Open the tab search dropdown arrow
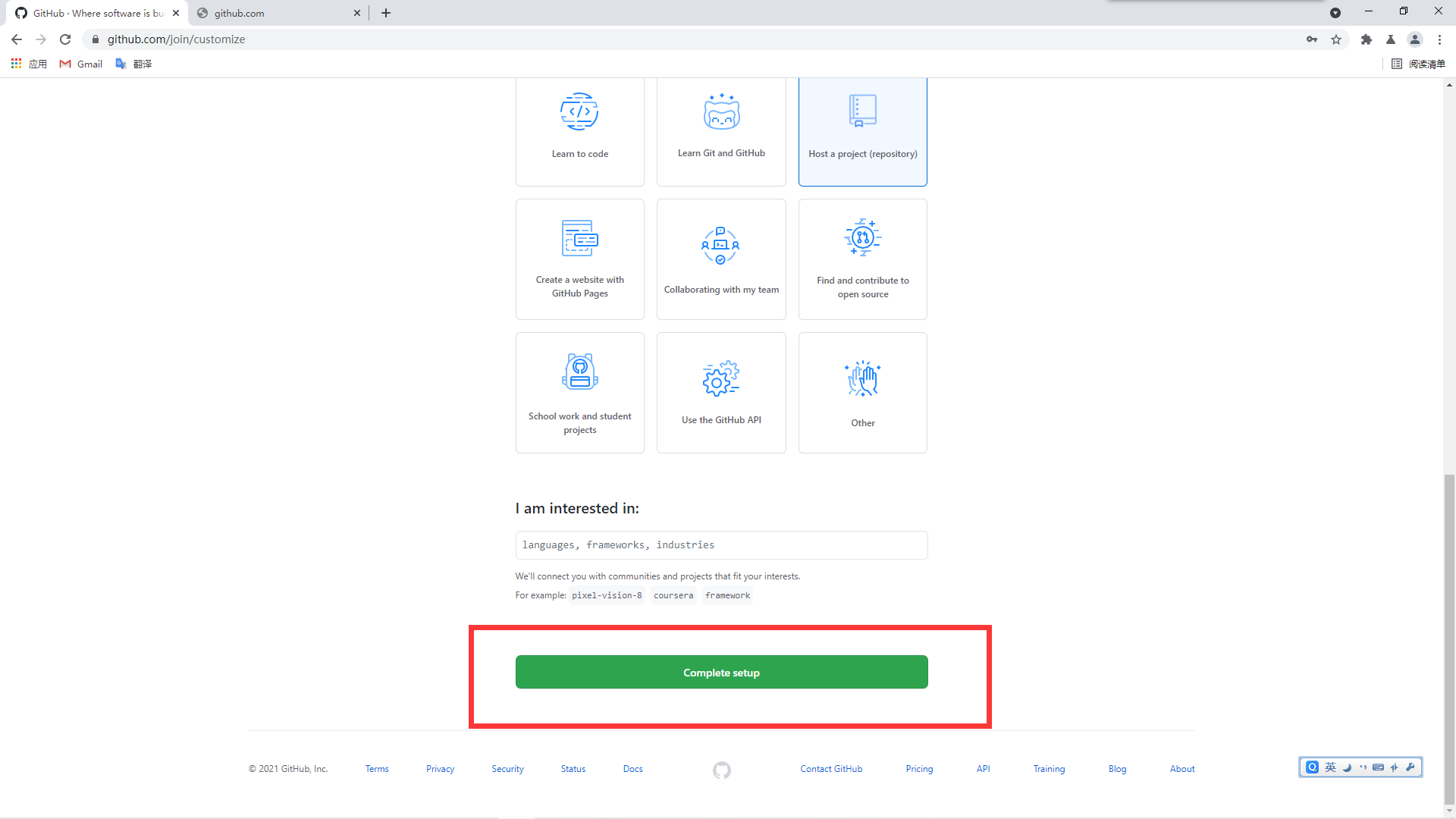The image size is (1456, 819). [1335, 13]
